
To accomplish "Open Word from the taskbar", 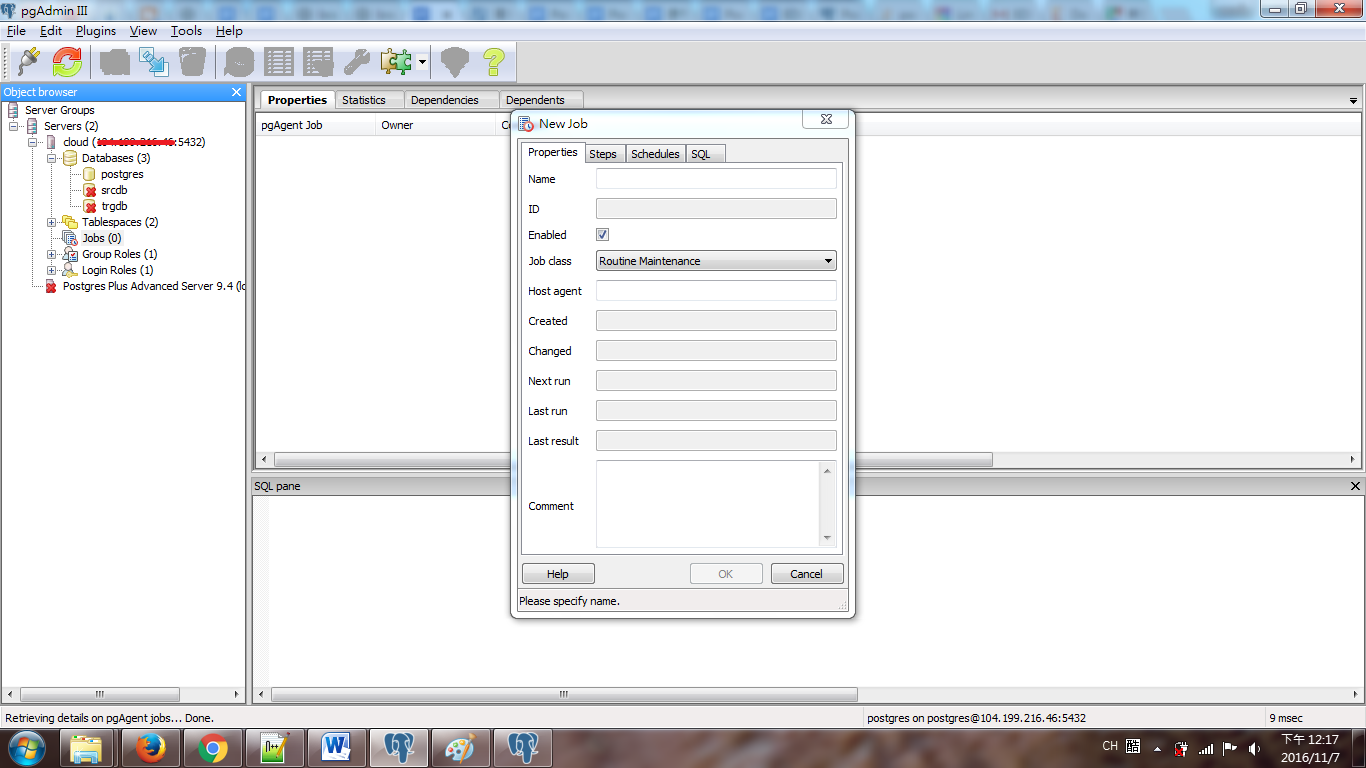I will [336, 748].
